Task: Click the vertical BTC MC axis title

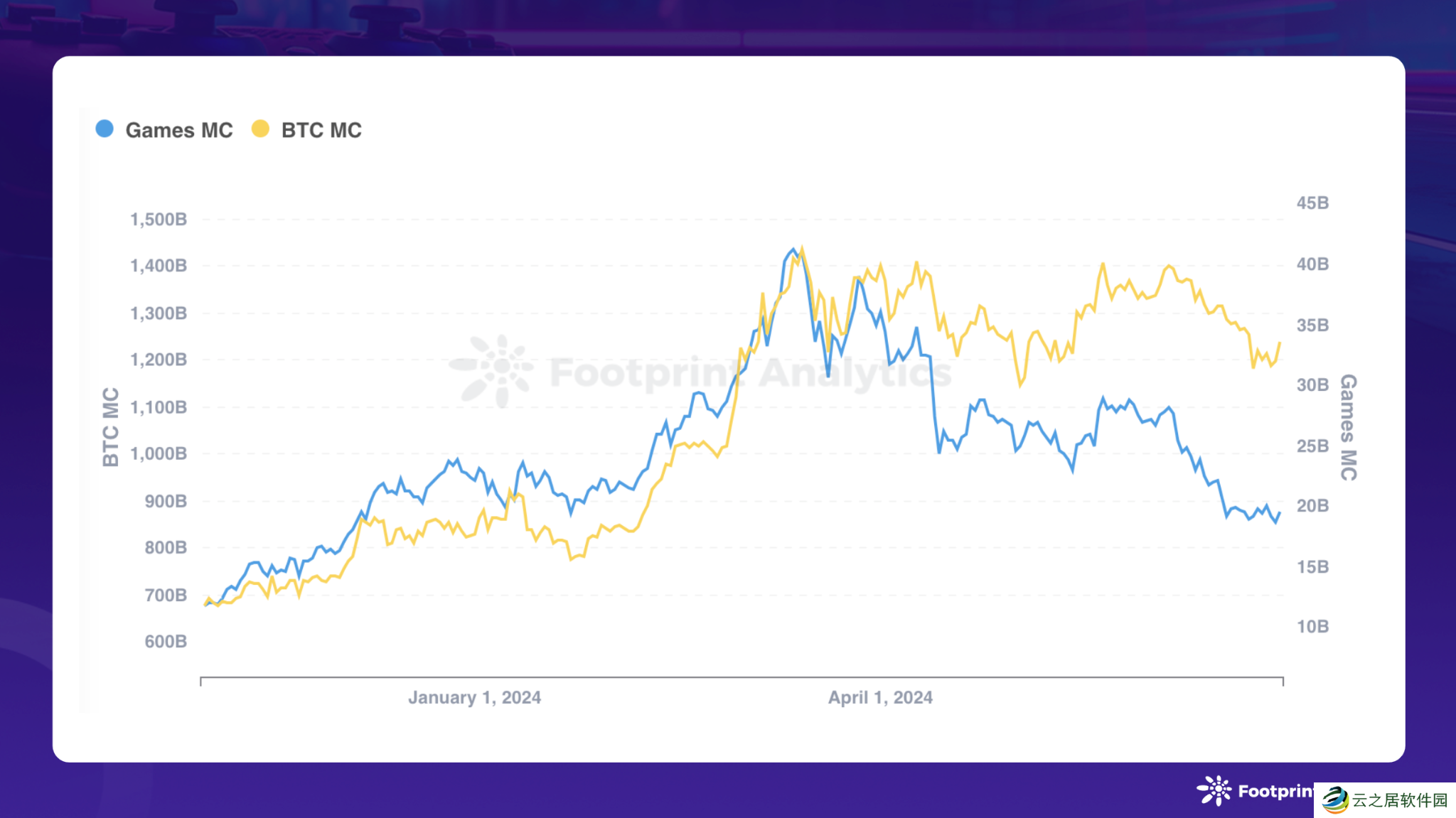Action: (x=111, y=427)
